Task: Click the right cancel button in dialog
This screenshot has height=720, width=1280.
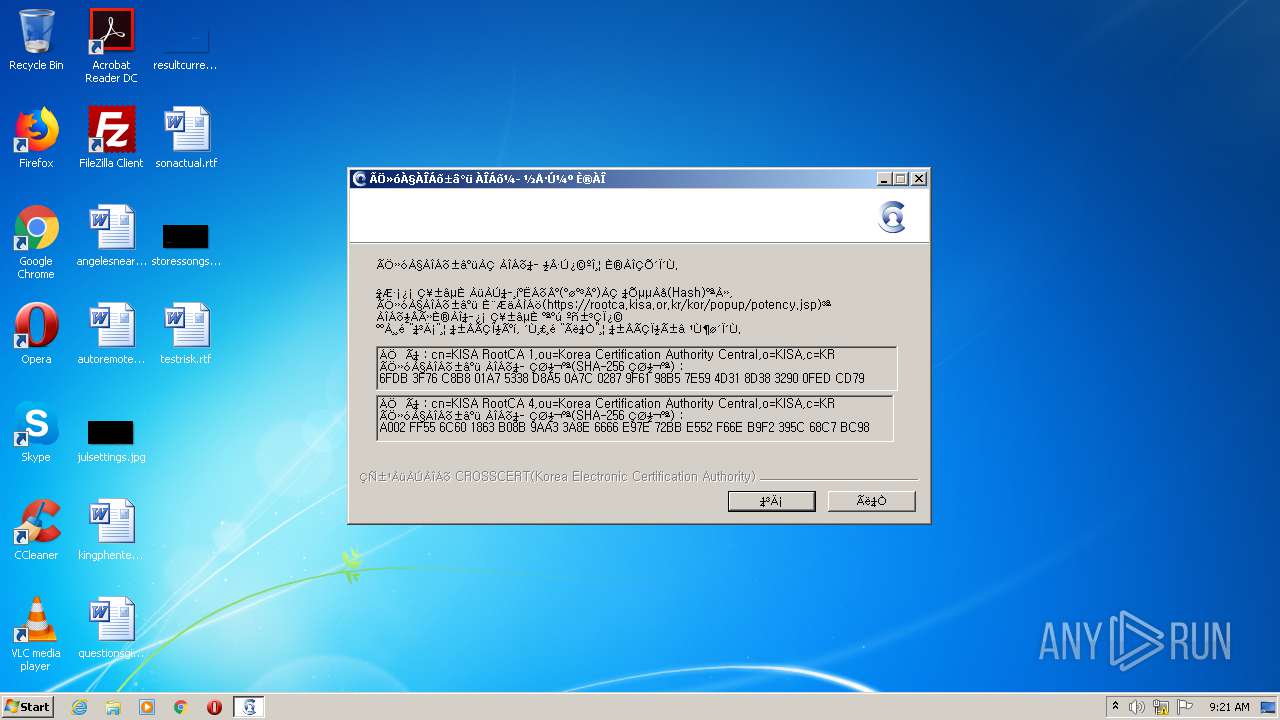Action: tap(871, 501)
